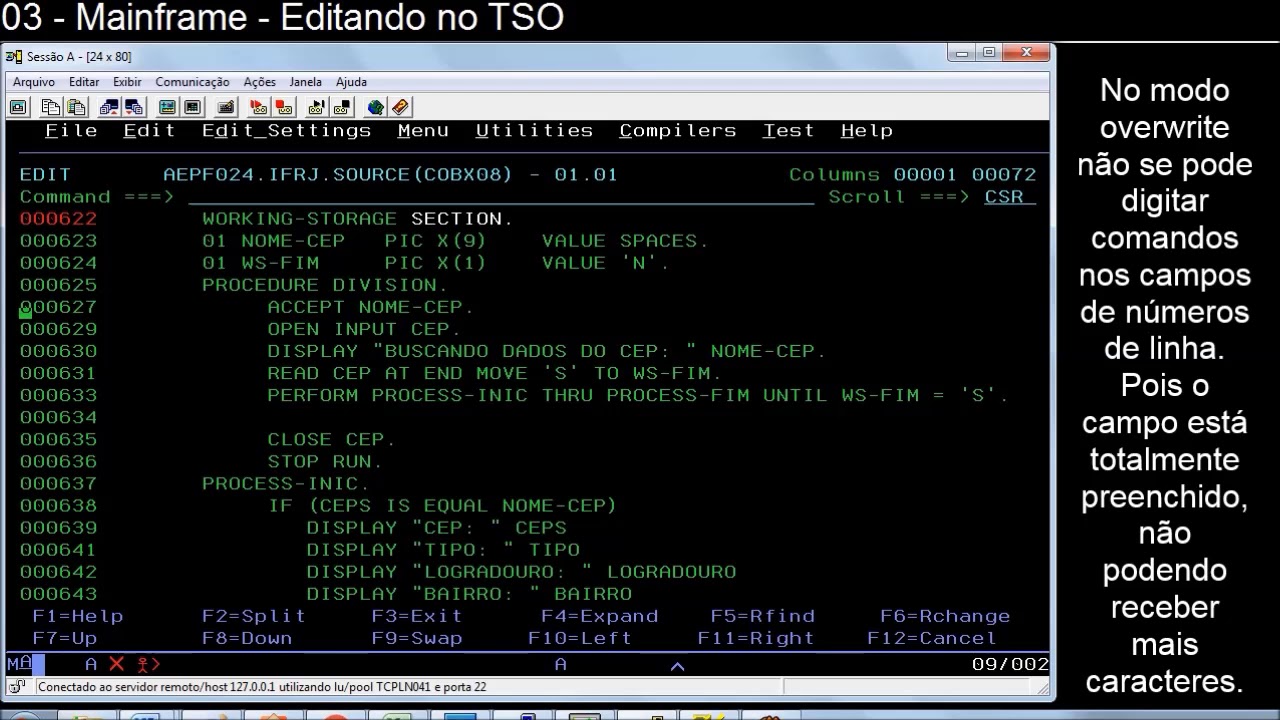The image size is (1280, 720).
Task: Stop macro recording with the red square icon
Action: tap(284, 107)
